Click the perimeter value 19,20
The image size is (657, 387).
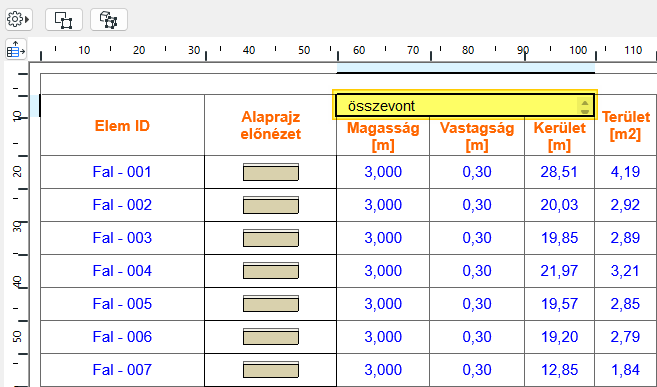[559, 337]
